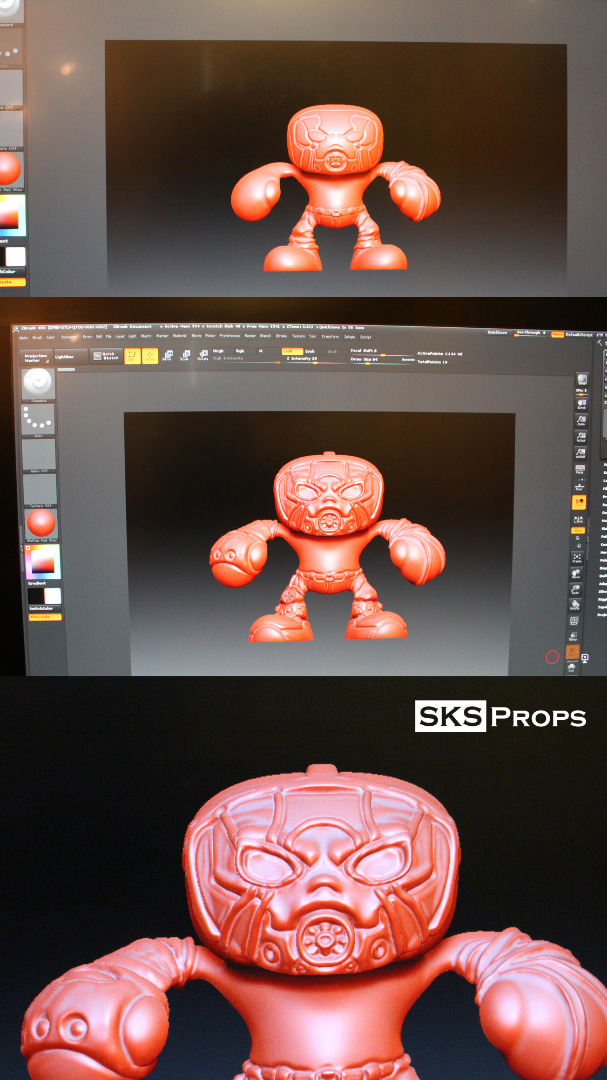The width and height of the screenshot is (607, 1080).
Task: Toggle the Zadd sculpt mode
Action: 290,351
